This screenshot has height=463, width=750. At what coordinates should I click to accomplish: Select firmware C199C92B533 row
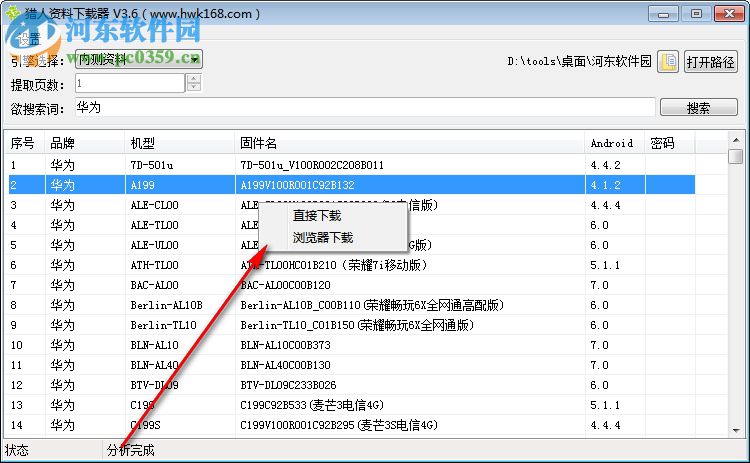pyautogui.click(x=352, y=405)
